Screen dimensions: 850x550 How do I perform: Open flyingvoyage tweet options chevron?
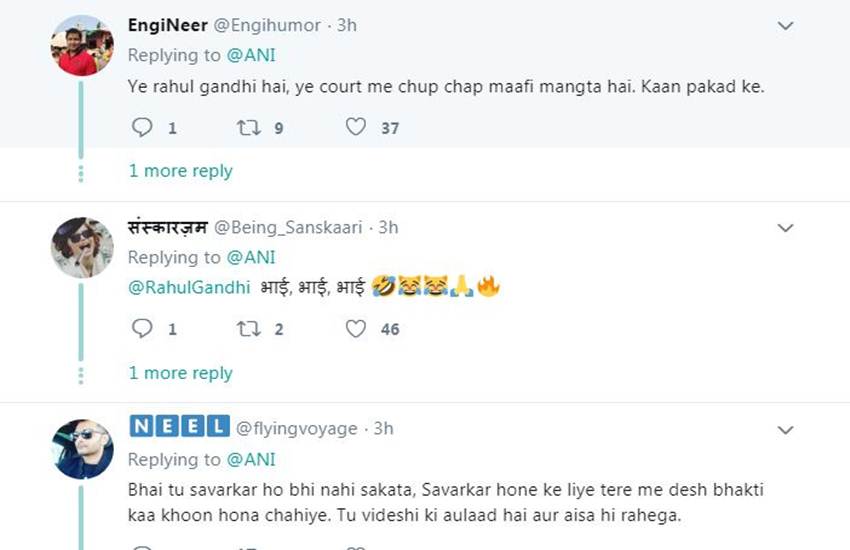tap(786, 430)
